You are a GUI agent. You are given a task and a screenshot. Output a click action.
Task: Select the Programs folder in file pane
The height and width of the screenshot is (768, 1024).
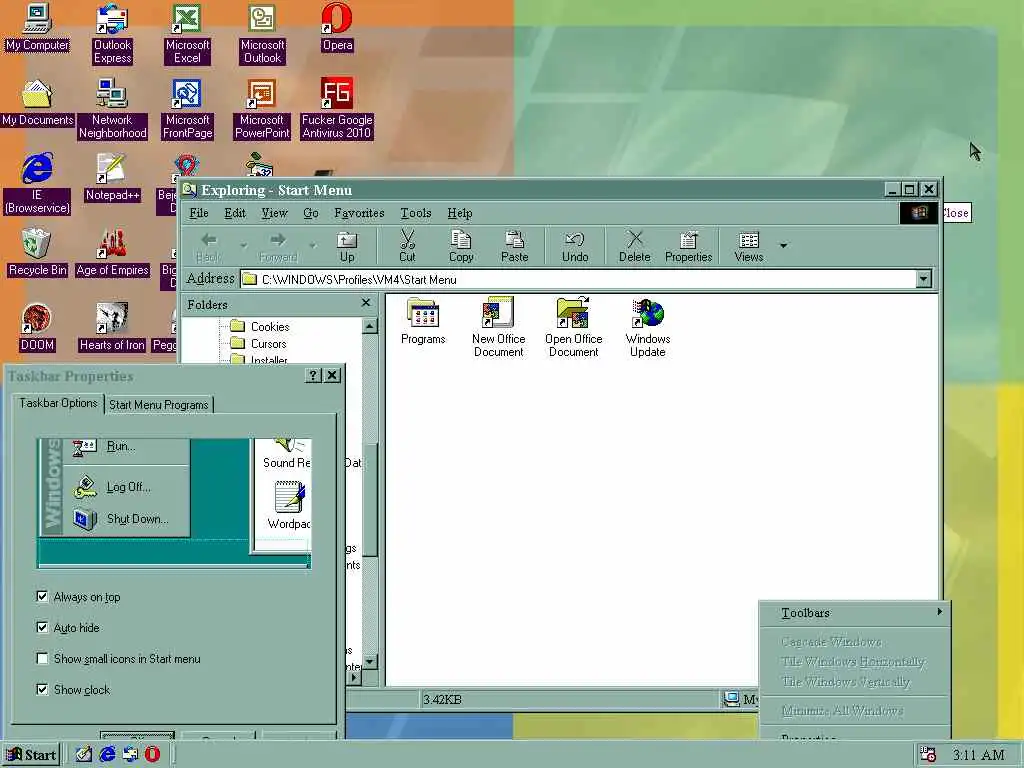click(x=423, y=321)
